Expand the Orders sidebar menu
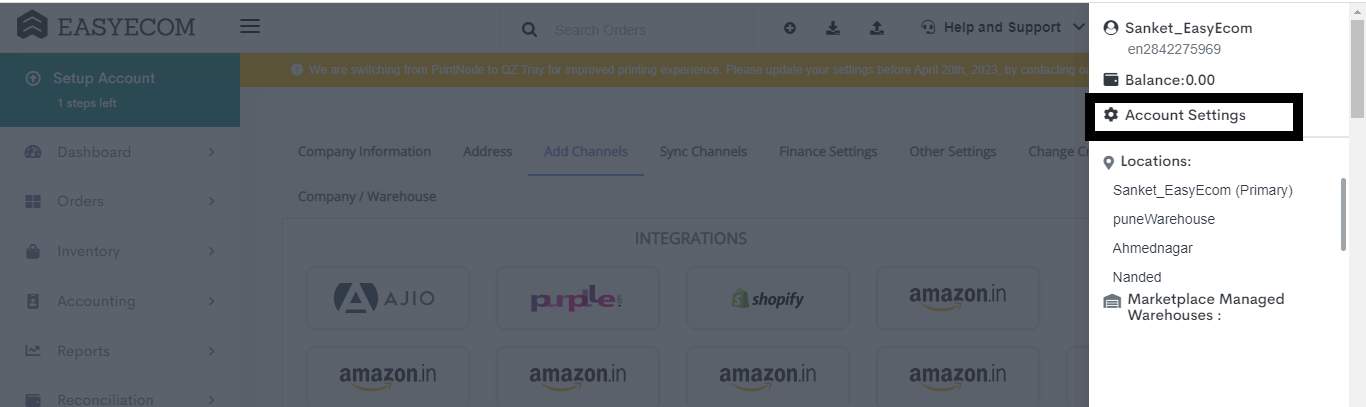The image size is (1366, 407). tap(120, 201)
